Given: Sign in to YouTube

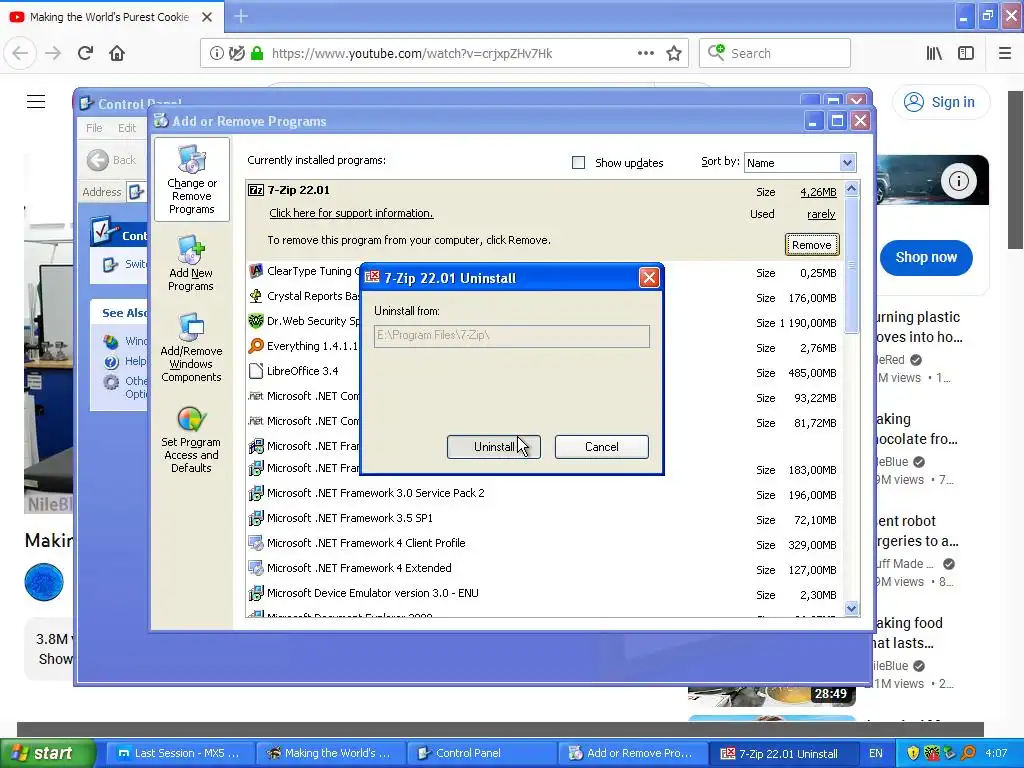Looking at the screenshot, I should (940, 102).
